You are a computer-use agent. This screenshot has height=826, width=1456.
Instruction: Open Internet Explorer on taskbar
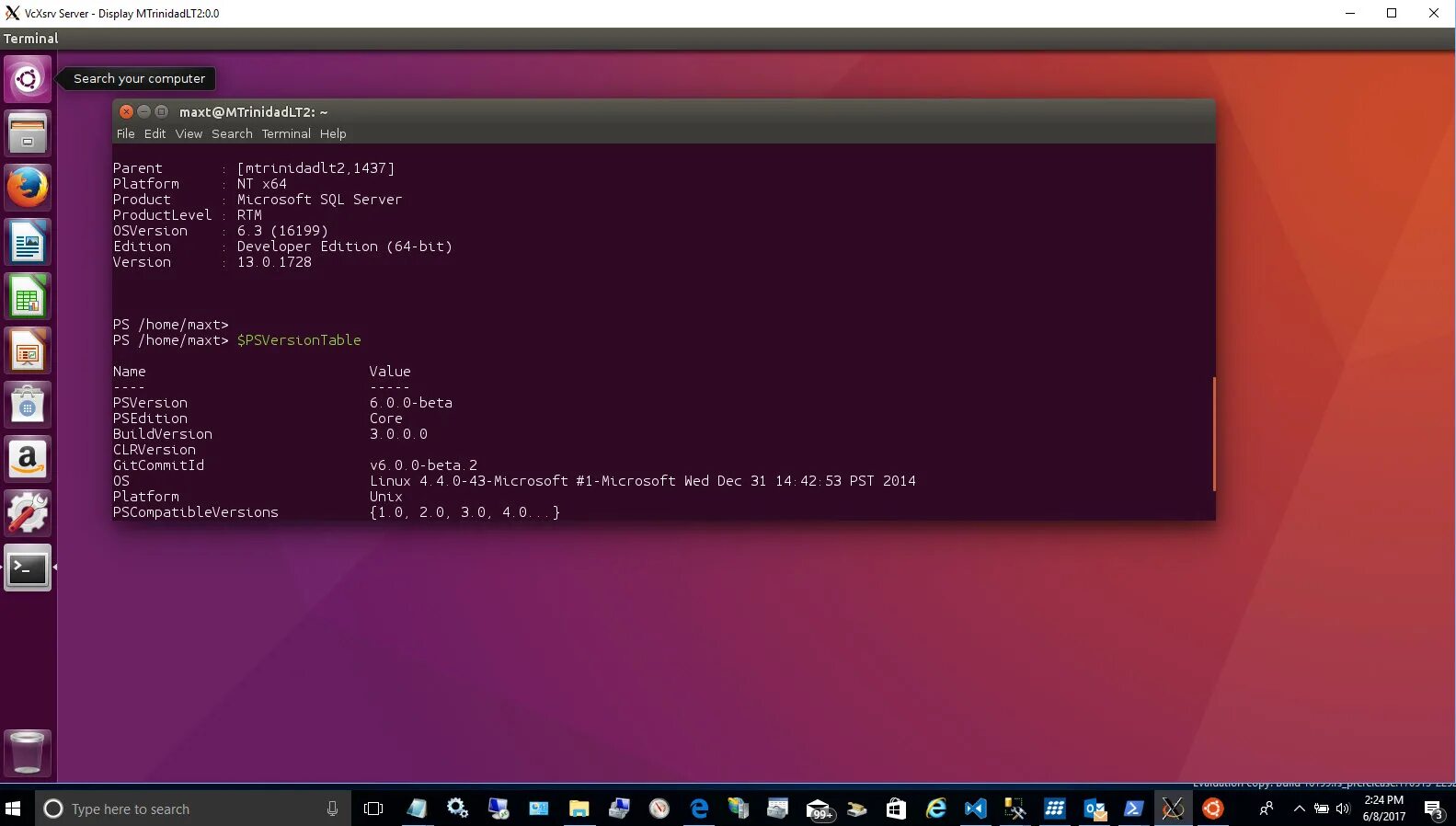click(935, 809)
